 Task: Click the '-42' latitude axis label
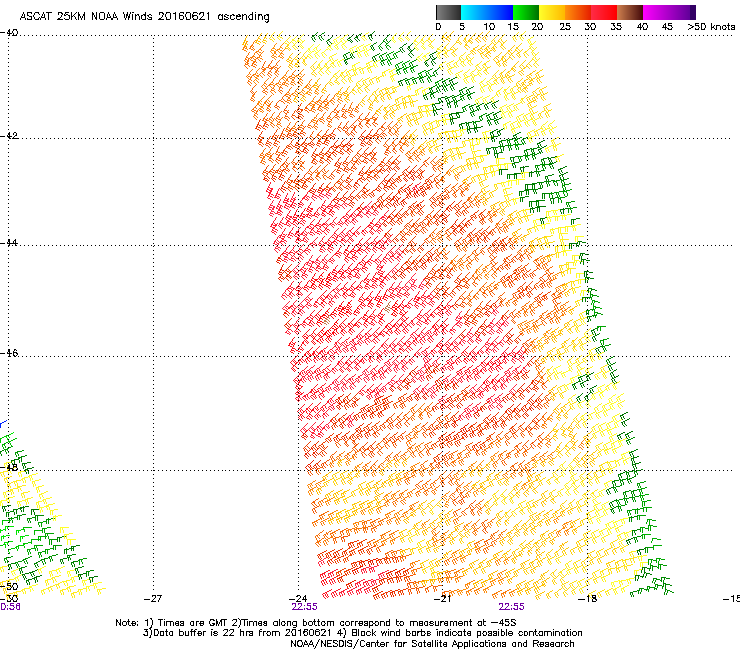pyautogui.click(x=9, y=136)
